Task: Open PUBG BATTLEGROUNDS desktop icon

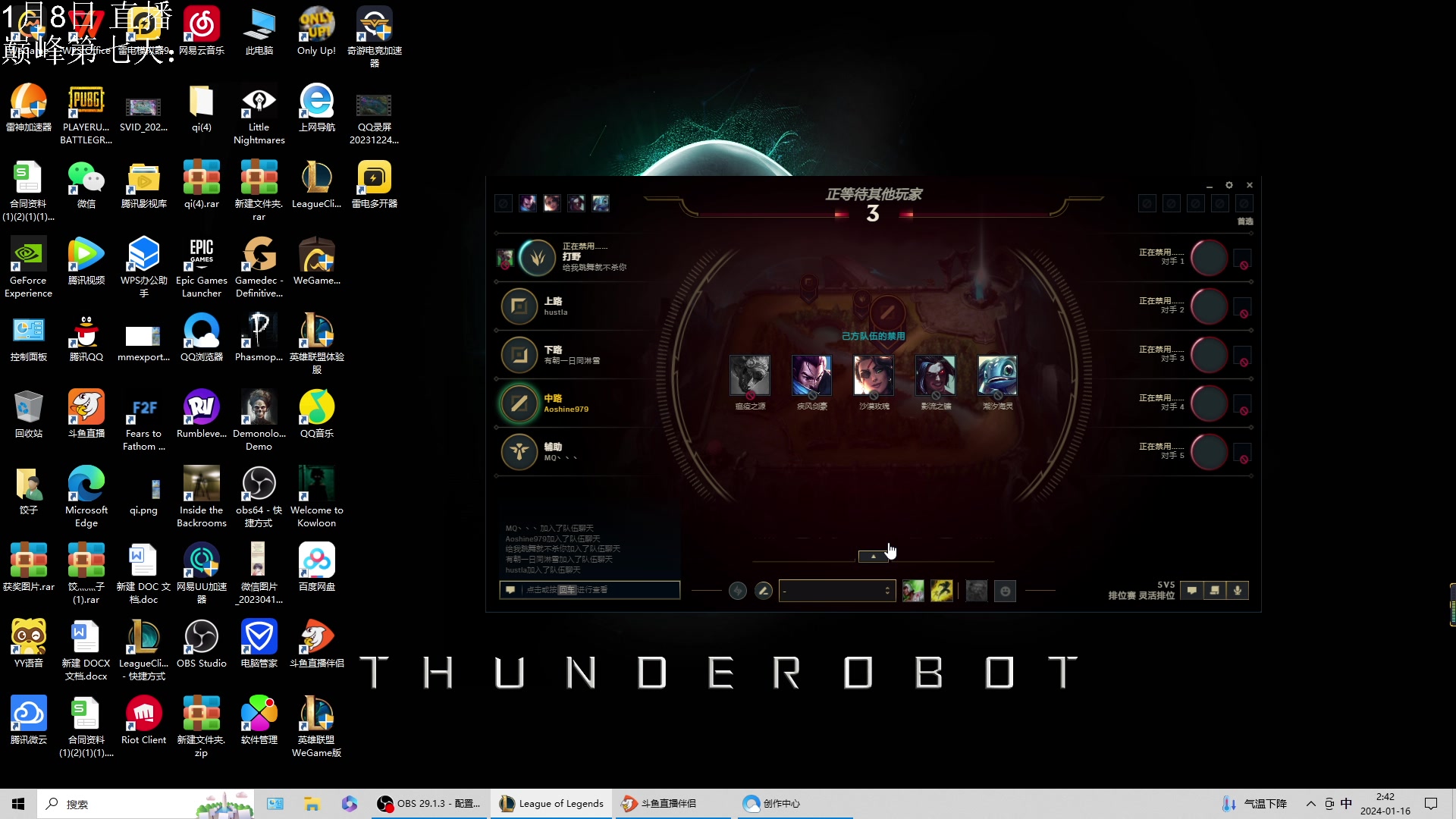Action: [86, 114]
